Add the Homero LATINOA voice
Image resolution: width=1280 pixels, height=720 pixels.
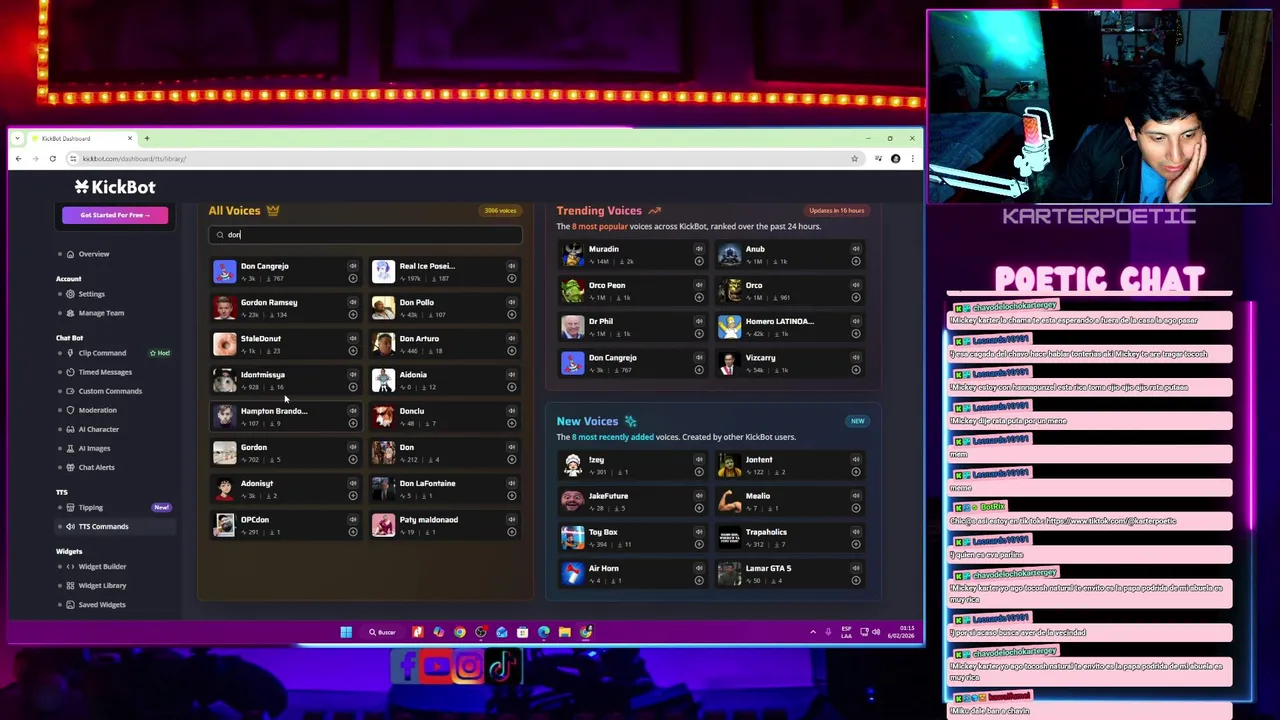tap(855, 333)
